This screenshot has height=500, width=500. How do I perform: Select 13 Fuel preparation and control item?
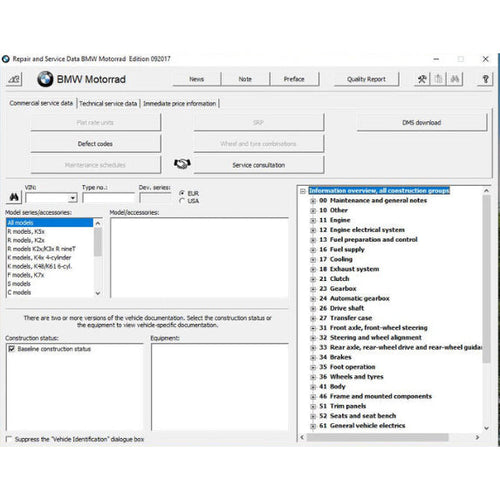click(368, 240)
